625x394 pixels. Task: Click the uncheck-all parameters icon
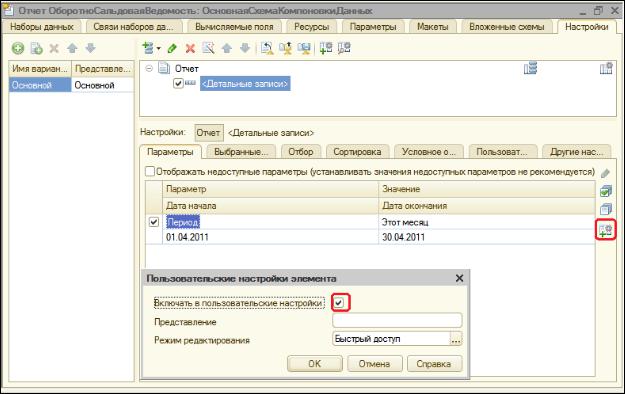606,209
